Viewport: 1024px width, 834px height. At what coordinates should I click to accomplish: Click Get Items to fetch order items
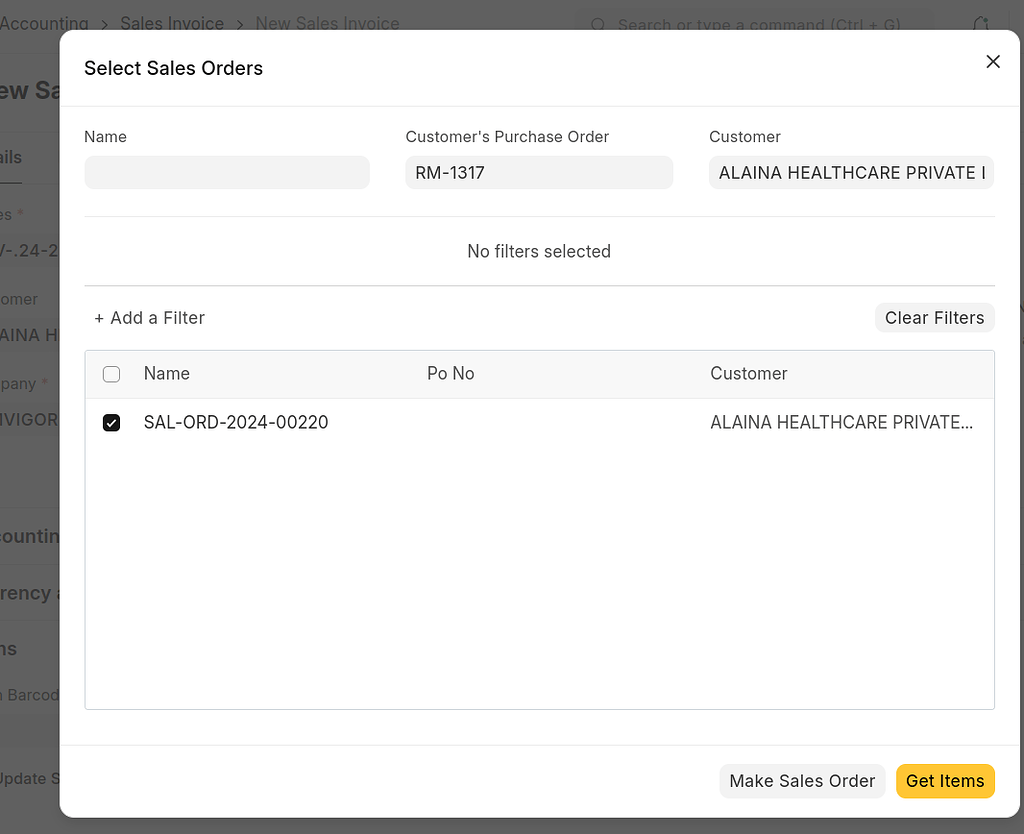tap(944, 781)
